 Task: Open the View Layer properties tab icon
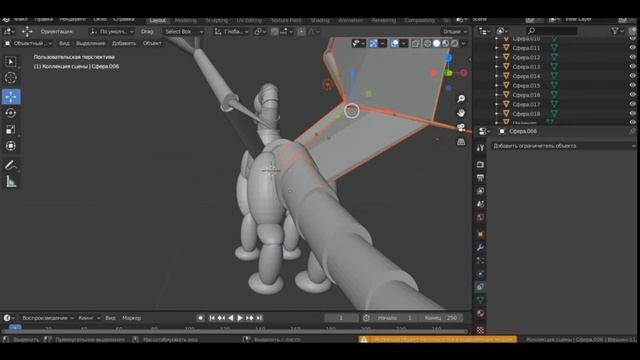tap(480, 191)
